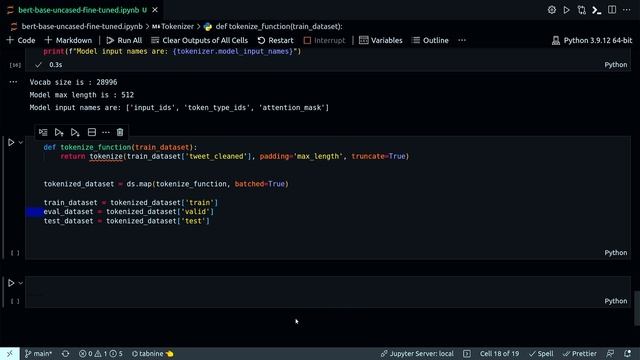Synchronize changes in status bar

point(65,353)
